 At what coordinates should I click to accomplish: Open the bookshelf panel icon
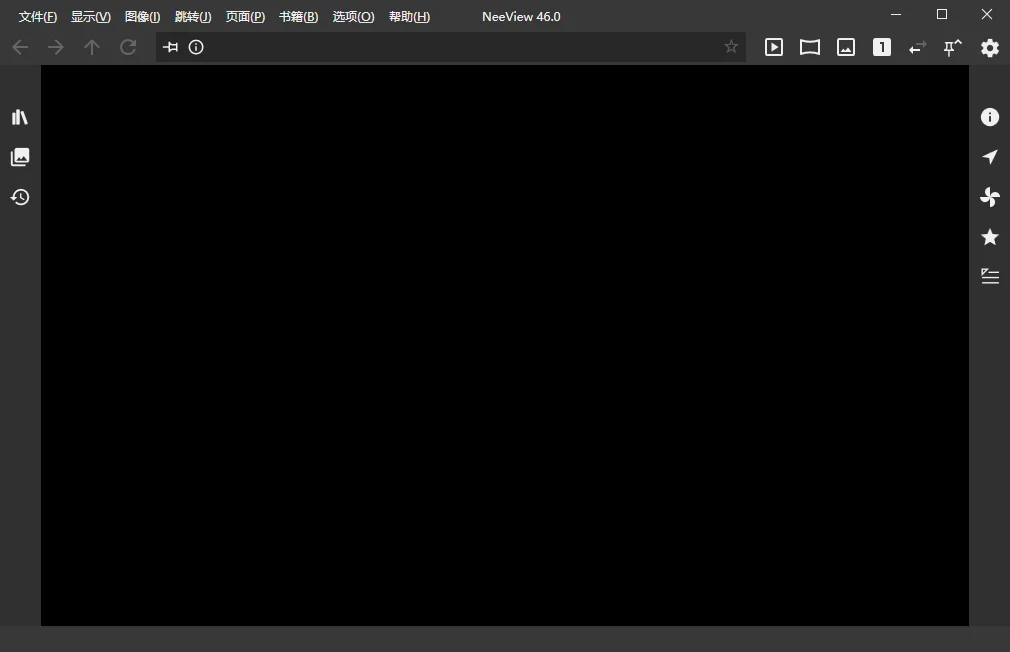coord(20,117)
